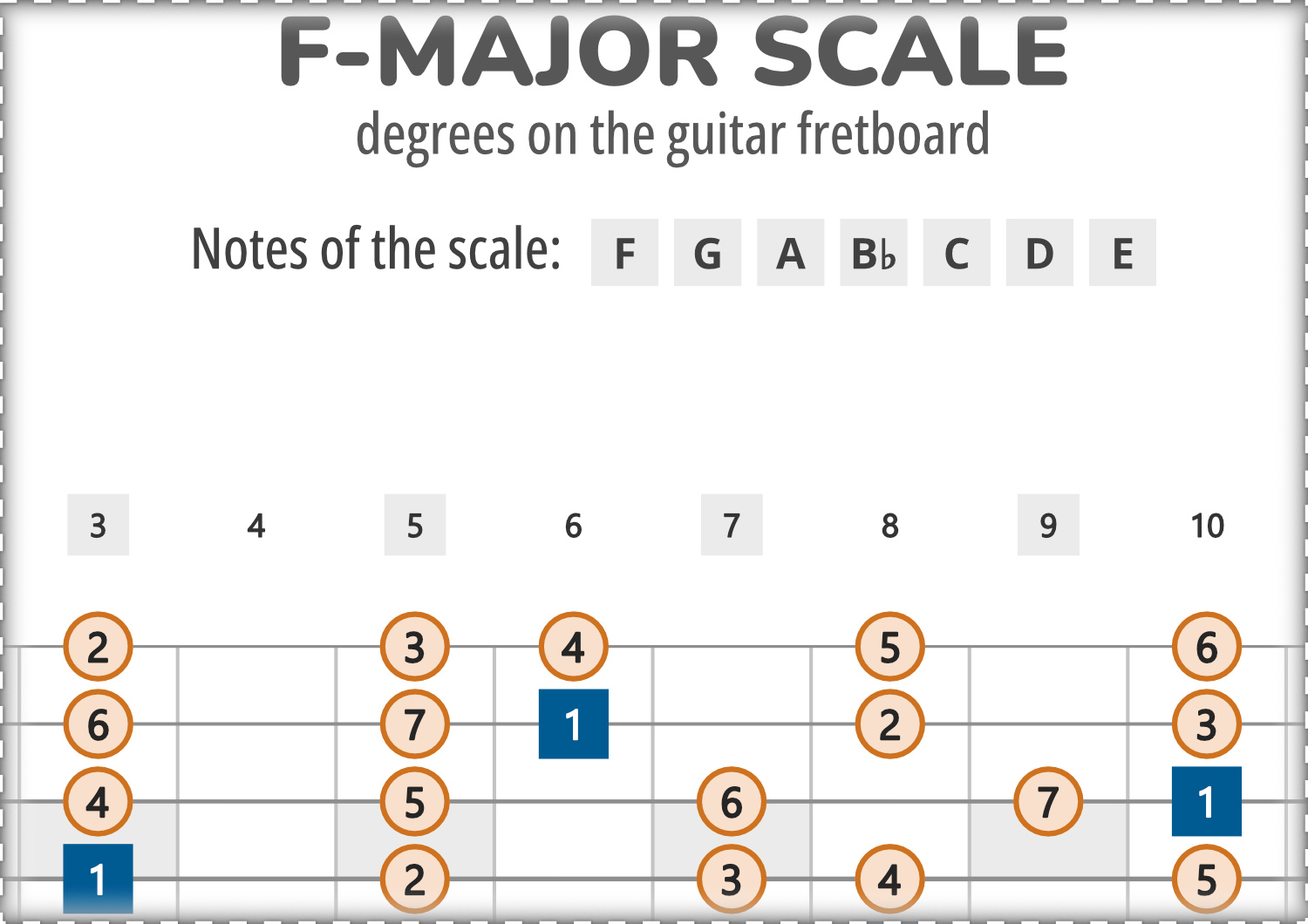Click the fret number 3 label
1308x924 pixels.
(x=98, y=525)
